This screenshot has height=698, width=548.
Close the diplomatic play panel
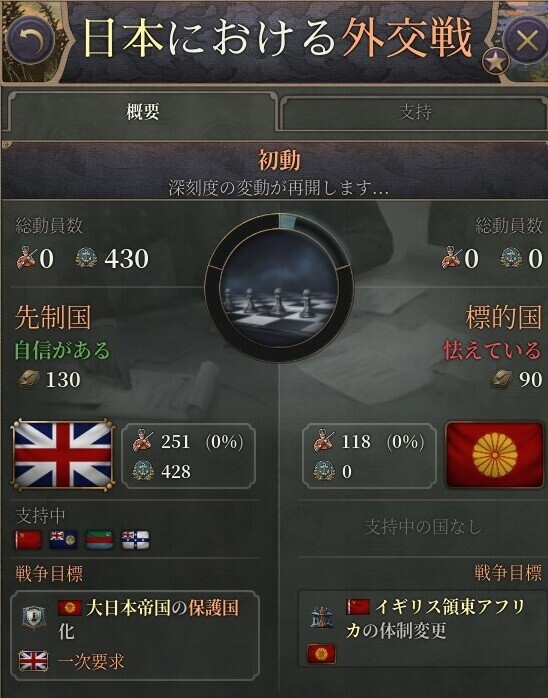point(527,41)
